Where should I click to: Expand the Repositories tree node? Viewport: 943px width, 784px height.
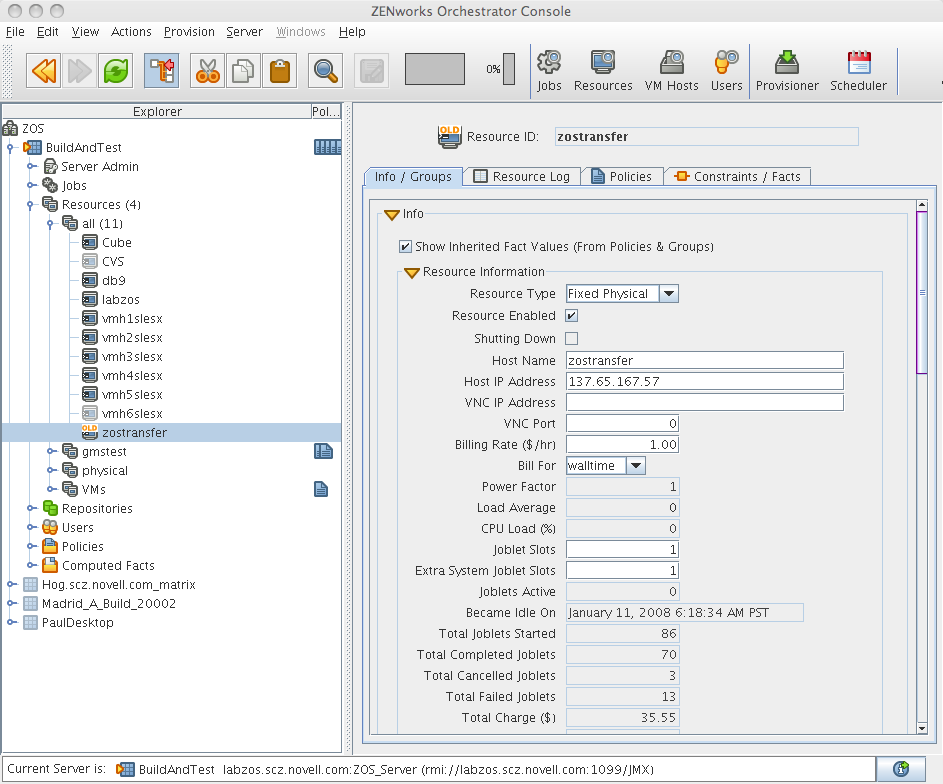tap(32, 509)
